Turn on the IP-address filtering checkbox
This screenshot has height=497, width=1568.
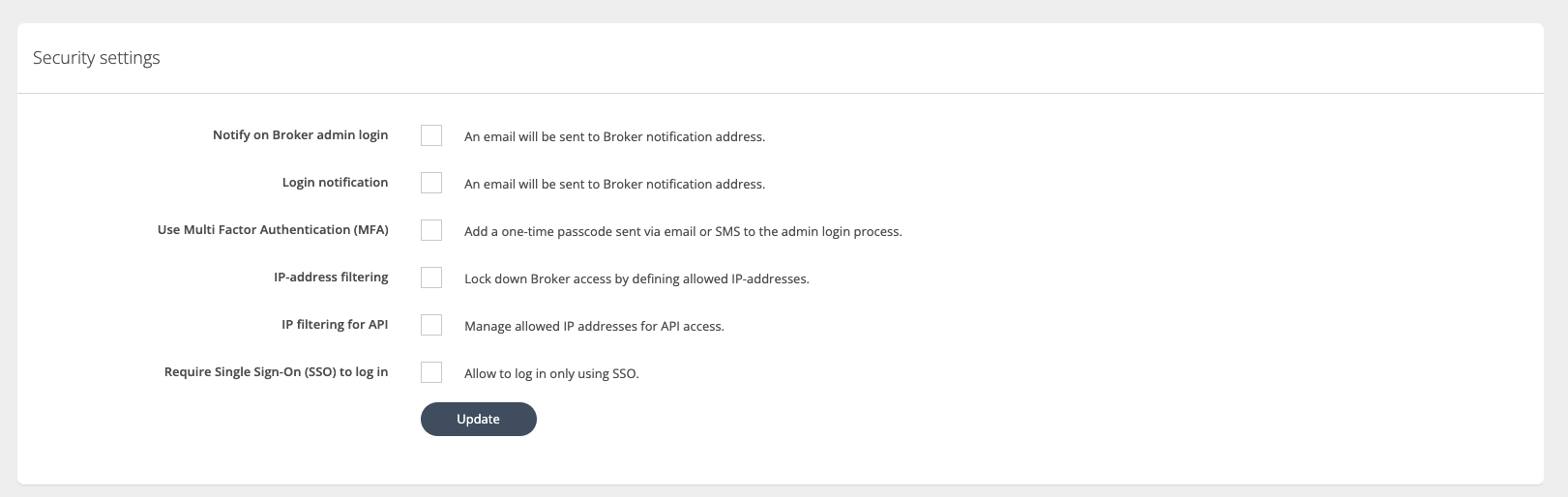431,278
